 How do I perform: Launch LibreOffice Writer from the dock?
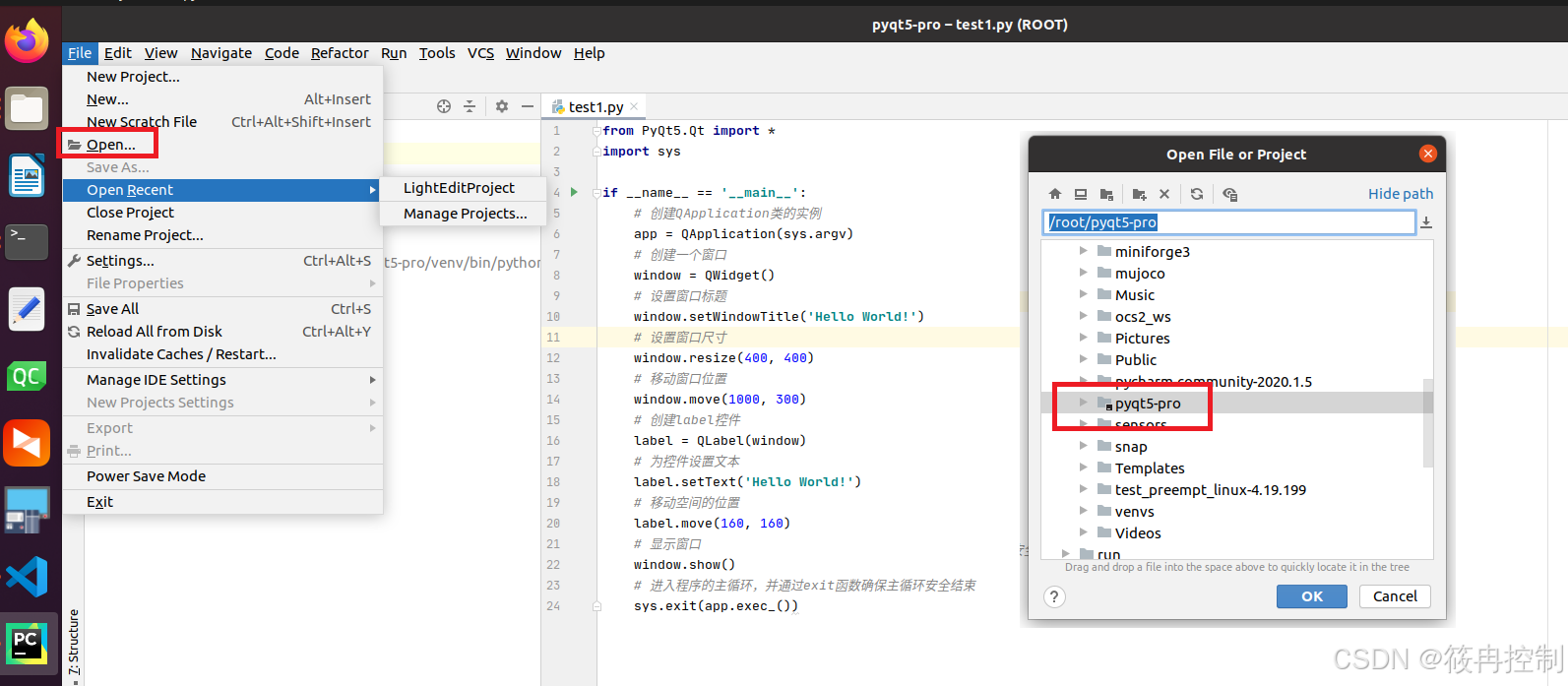coord(27,176)
